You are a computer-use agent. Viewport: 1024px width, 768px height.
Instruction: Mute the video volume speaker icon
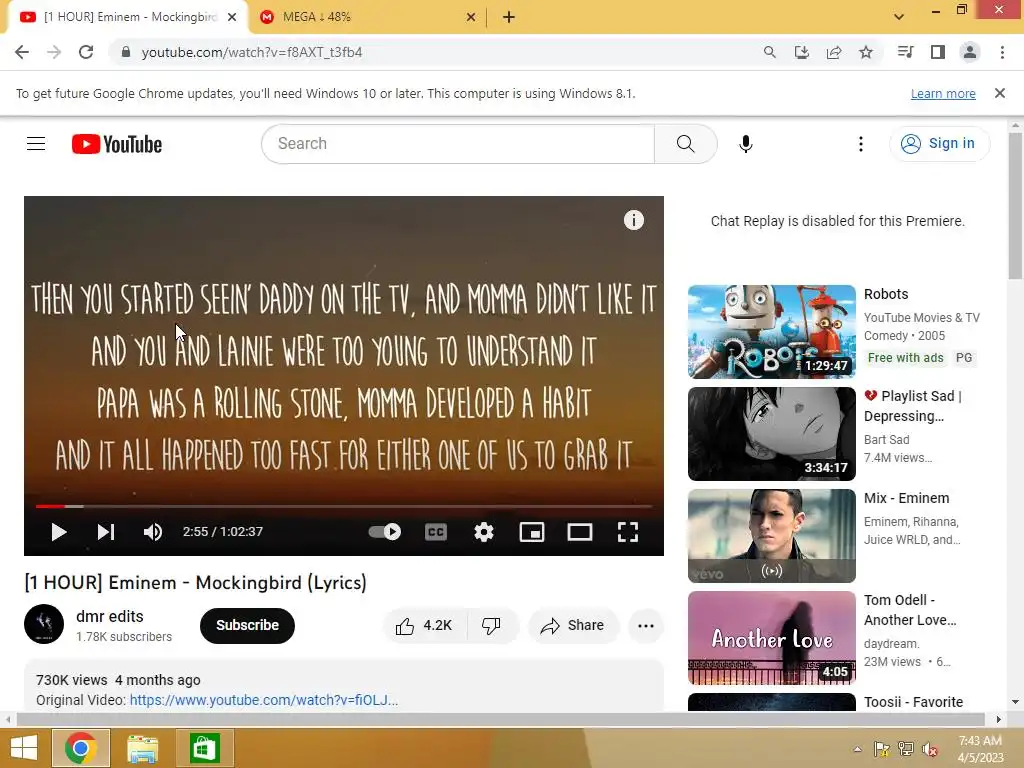coord(153,532)
